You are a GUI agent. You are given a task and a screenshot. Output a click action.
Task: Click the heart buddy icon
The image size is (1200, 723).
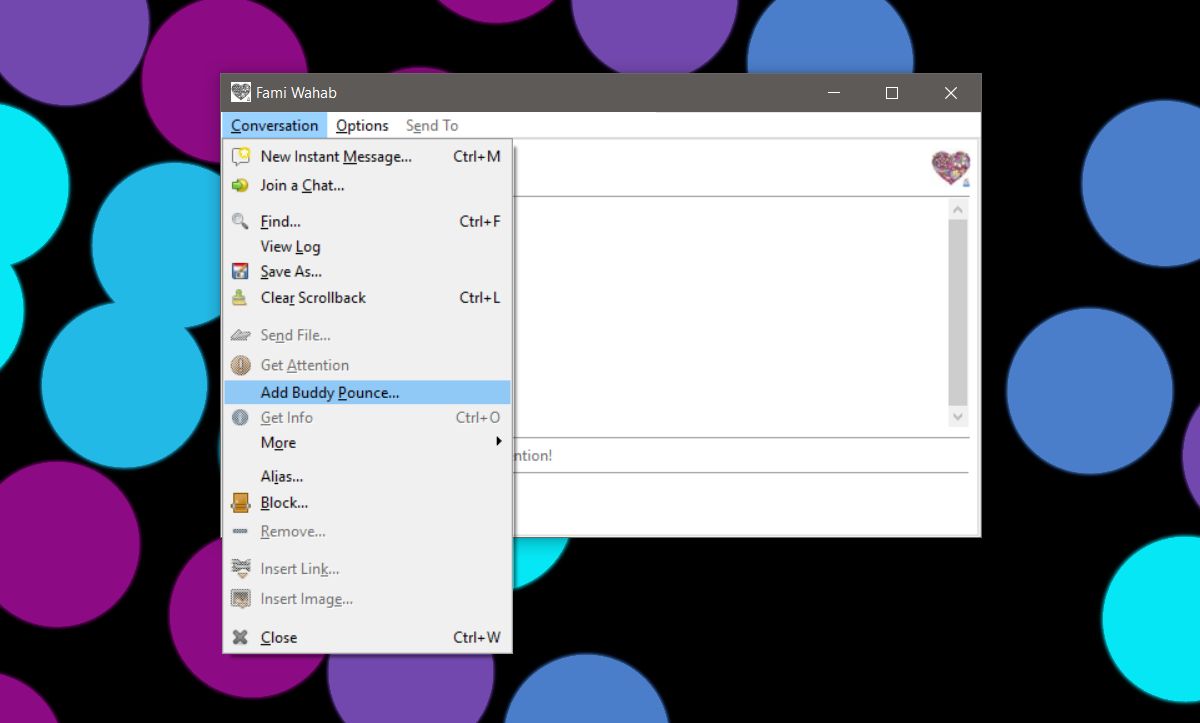click(950, 167)
